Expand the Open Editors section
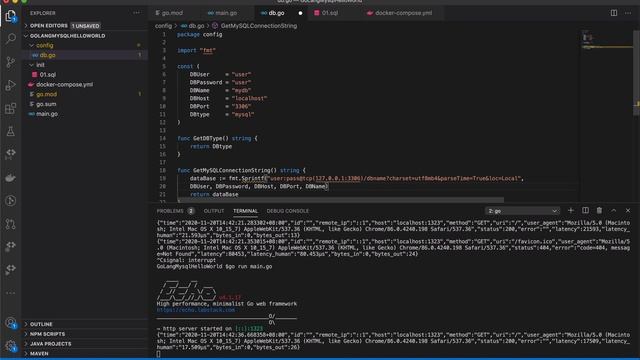The height and width of the screenshot is (360, 640). [x=85, y=26]
